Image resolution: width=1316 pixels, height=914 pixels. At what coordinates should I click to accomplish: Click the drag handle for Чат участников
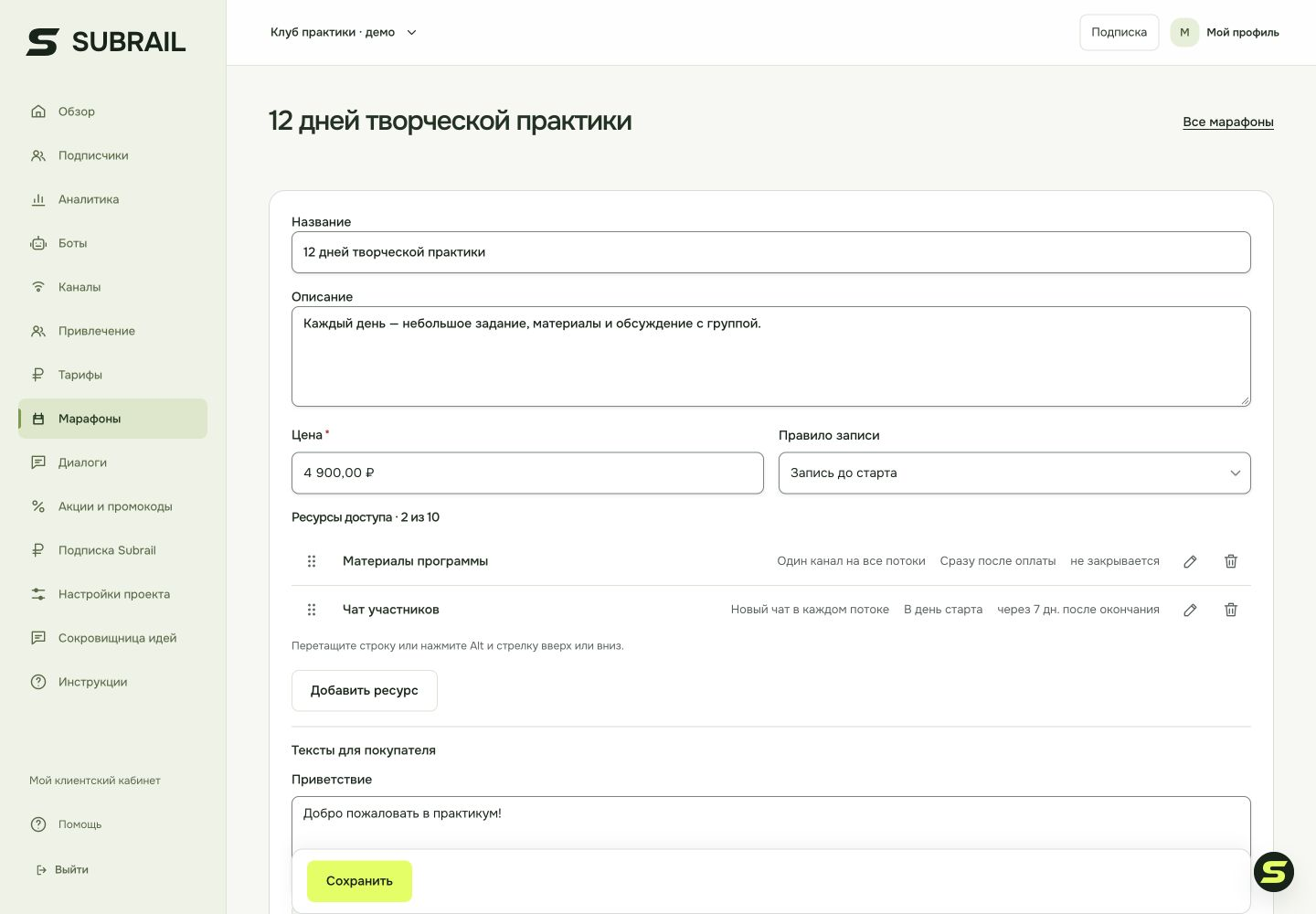tap(312, 610)
